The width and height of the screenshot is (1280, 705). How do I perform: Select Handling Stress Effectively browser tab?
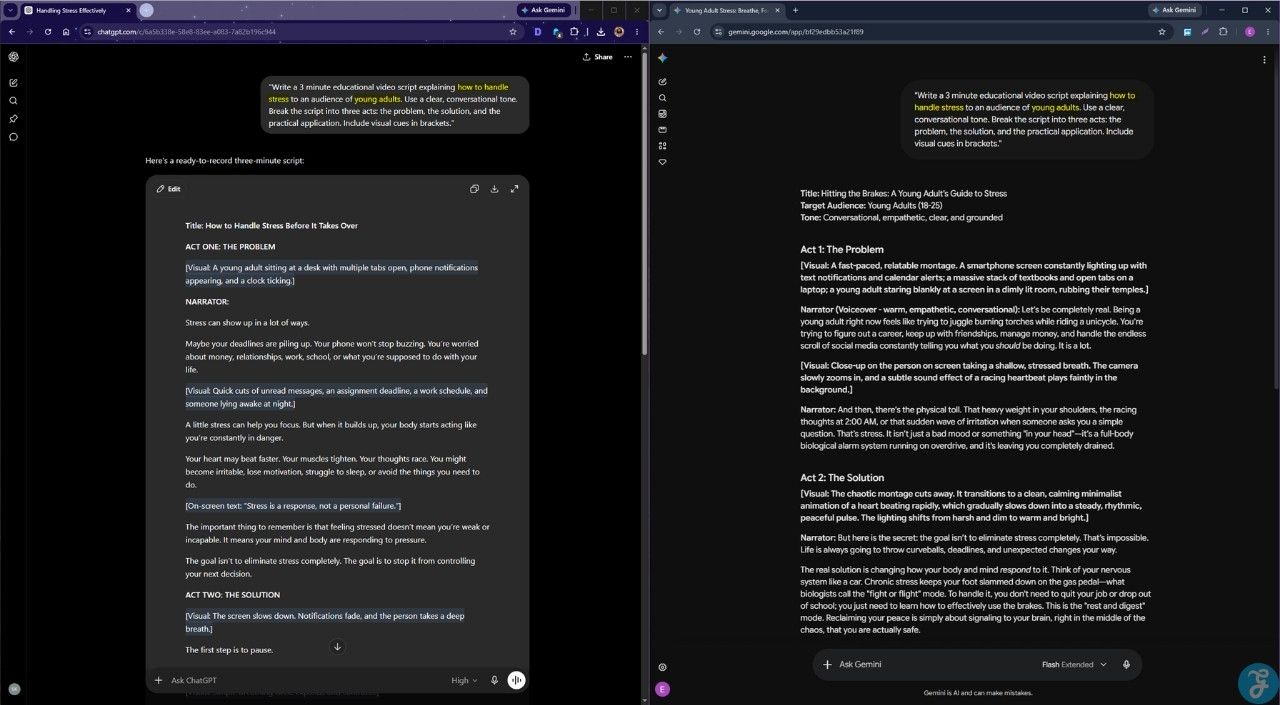[76, 10]
